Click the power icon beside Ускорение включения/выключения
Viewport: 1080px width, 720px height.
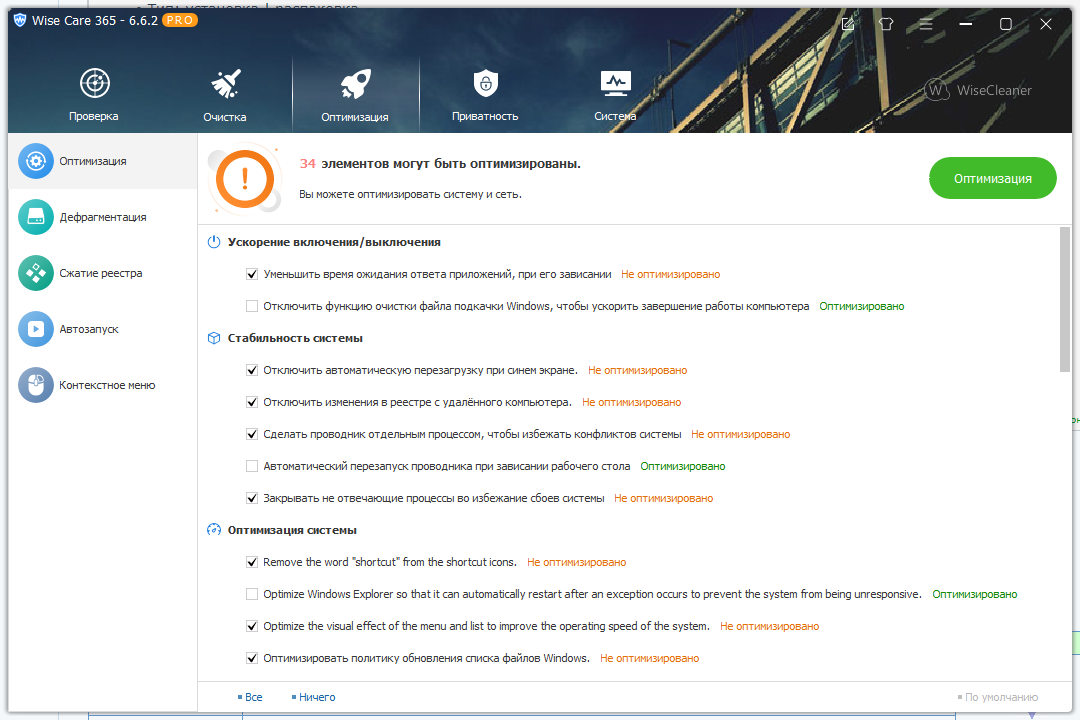click(x=214, y=242)
